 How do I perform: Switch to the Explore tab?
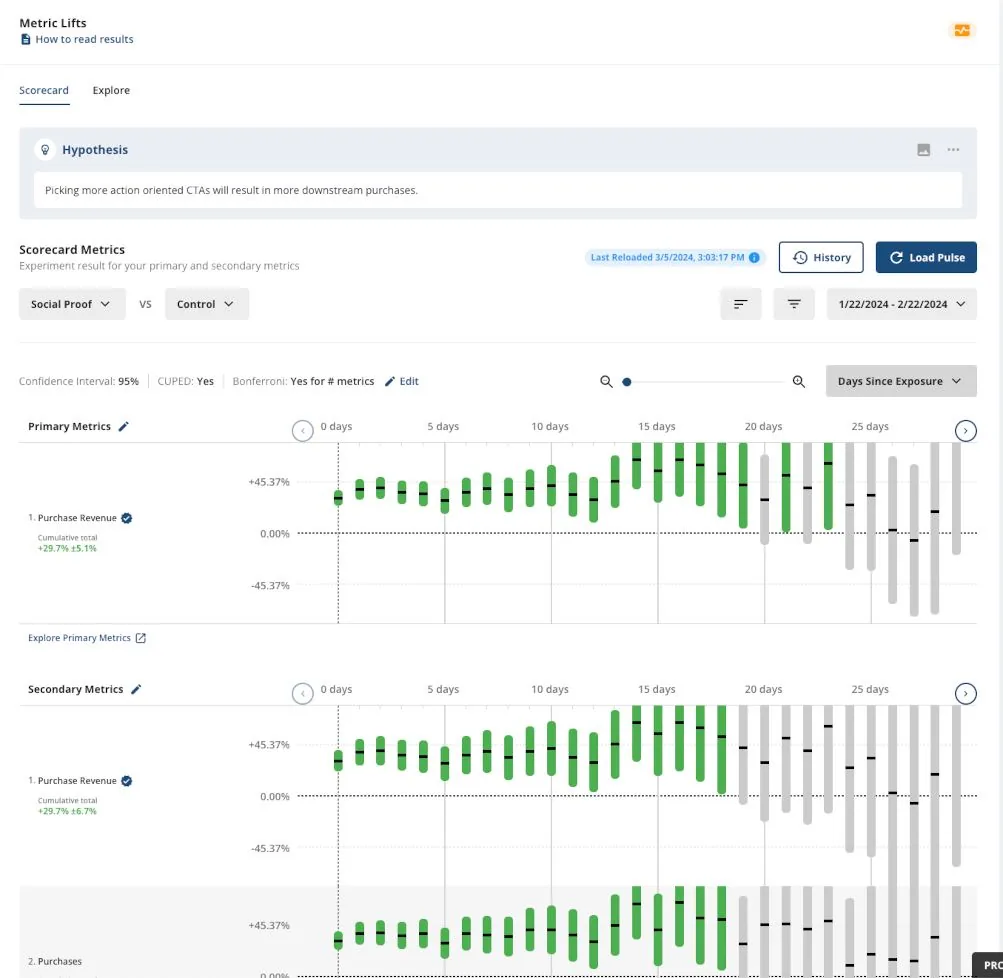(x=111, y=90)
